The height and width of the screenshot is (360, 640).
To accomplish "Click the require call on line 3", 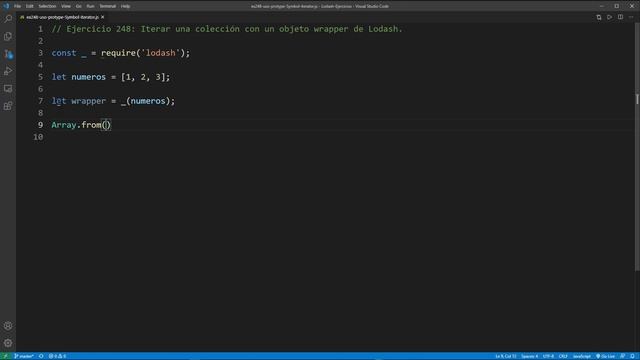I will (x=118, y=53).
